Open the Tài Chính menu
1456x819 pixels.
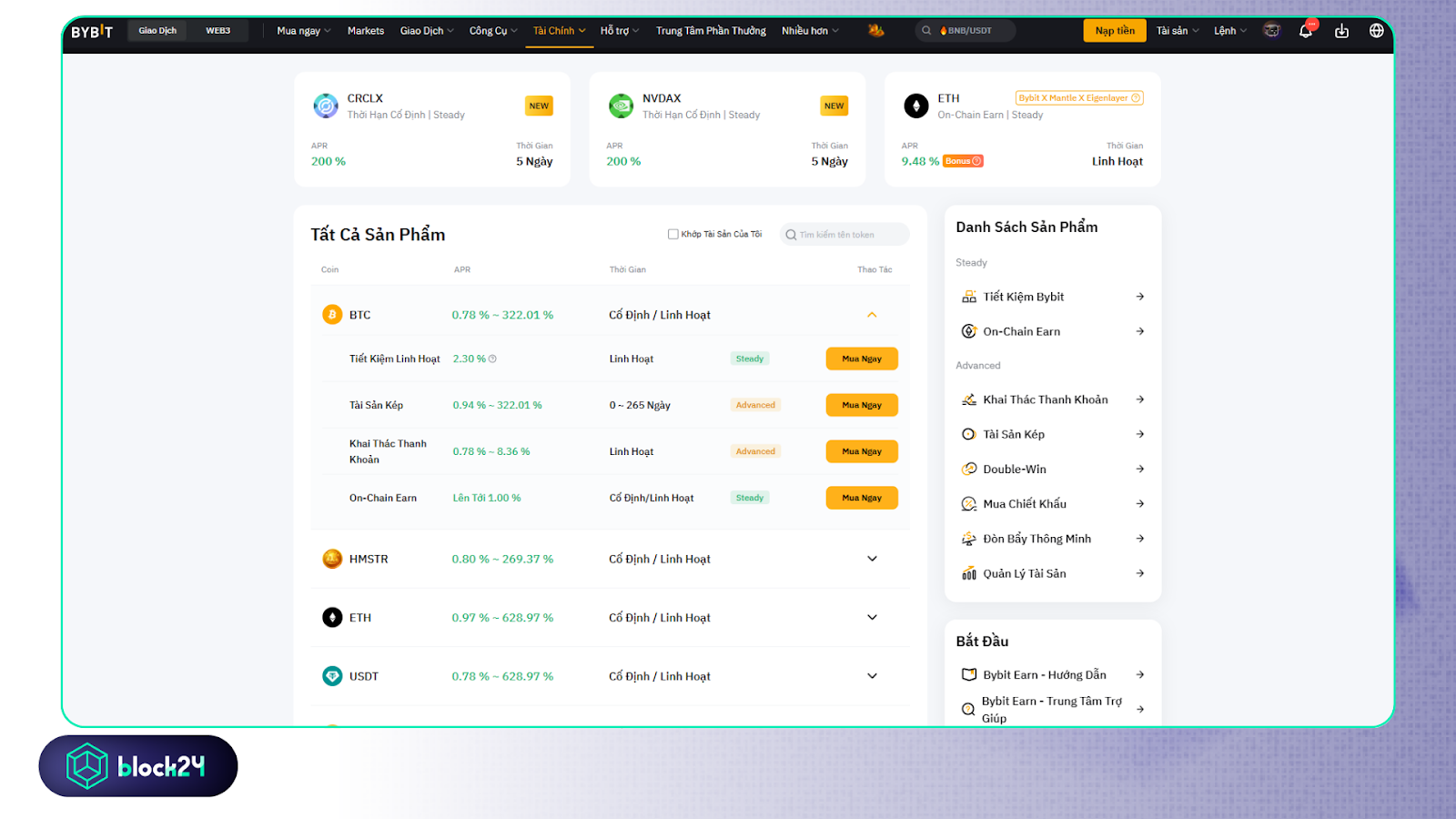559,31
